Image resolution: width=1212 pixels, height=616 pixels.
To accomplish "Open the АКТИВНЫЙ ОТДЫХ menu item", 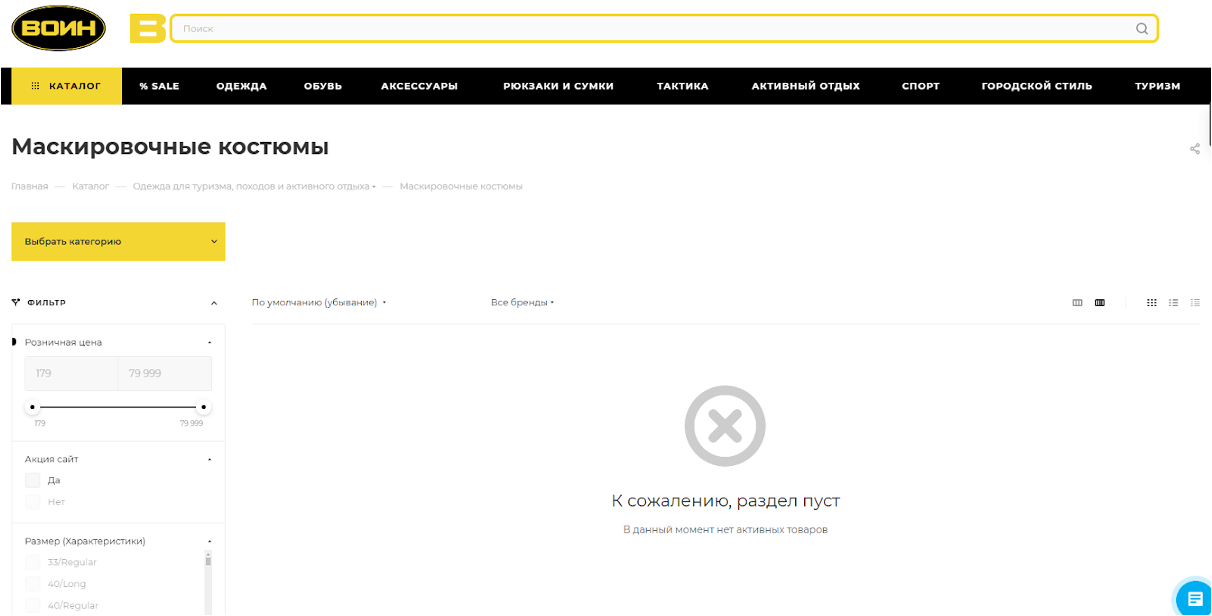I will (x=805, y=86).
